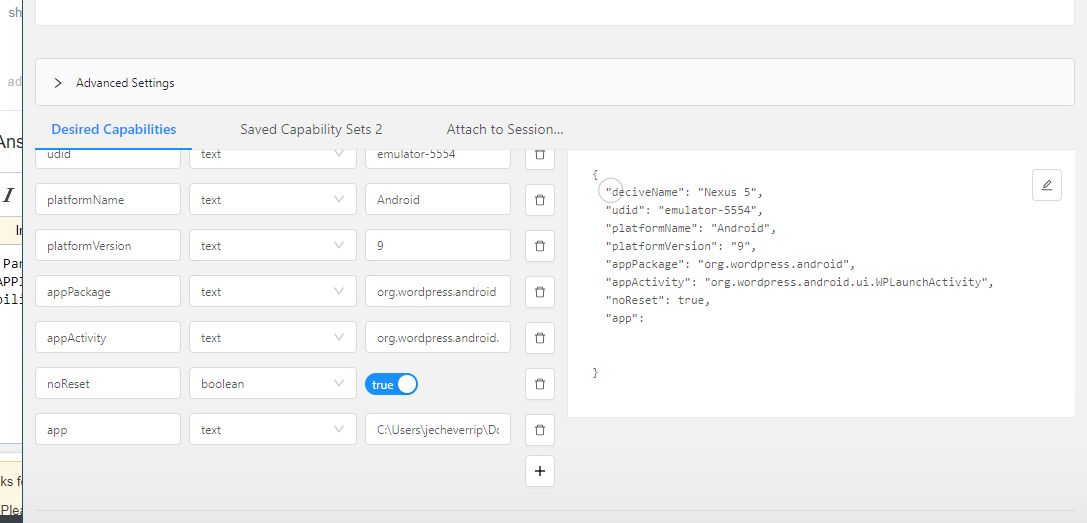The image size is (1087, 523).
Task: Add a new capability with plus button
Action: tap(539, 471)
